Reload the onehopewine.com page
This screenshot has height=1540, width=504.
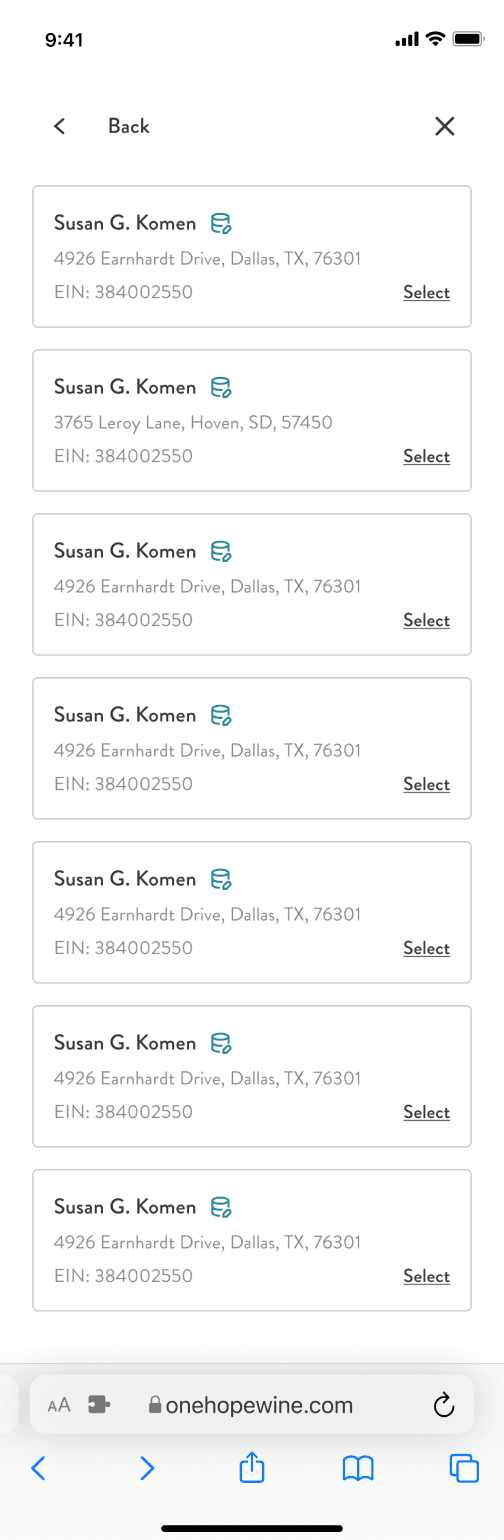point(445,1405)
